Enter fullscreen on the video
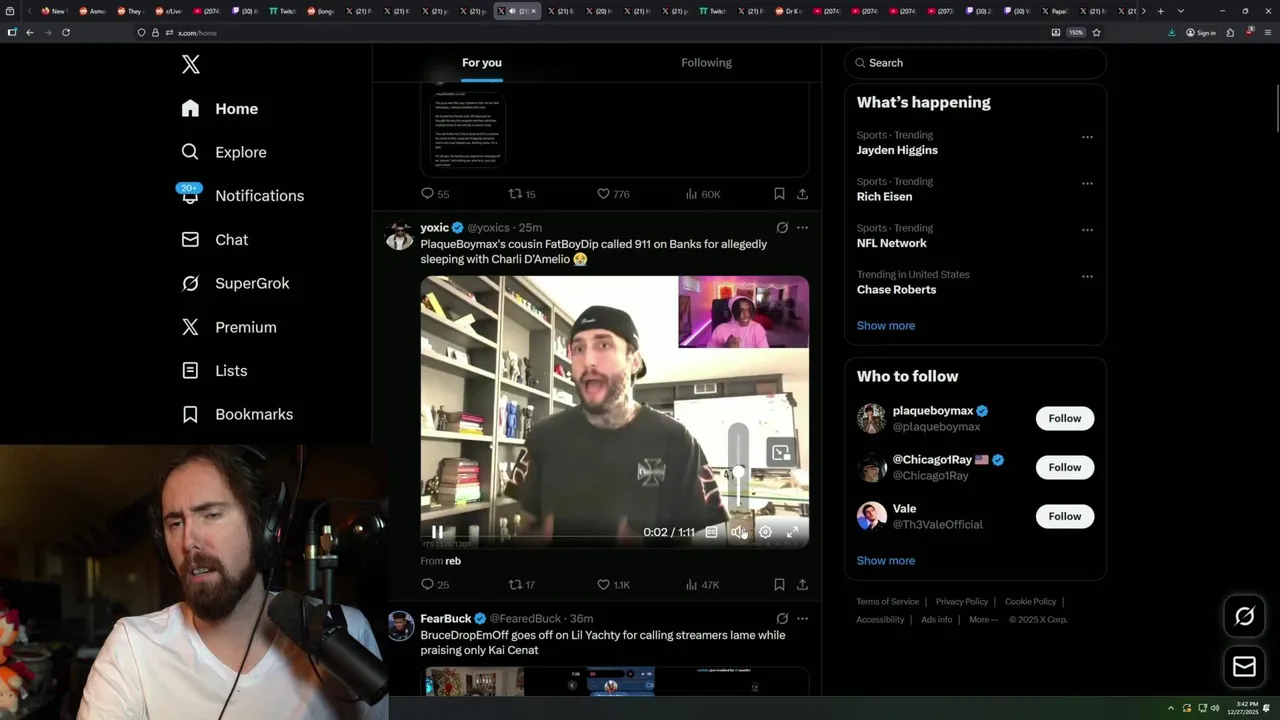The width and height of the screenshot is (1280, 720). 792,532
